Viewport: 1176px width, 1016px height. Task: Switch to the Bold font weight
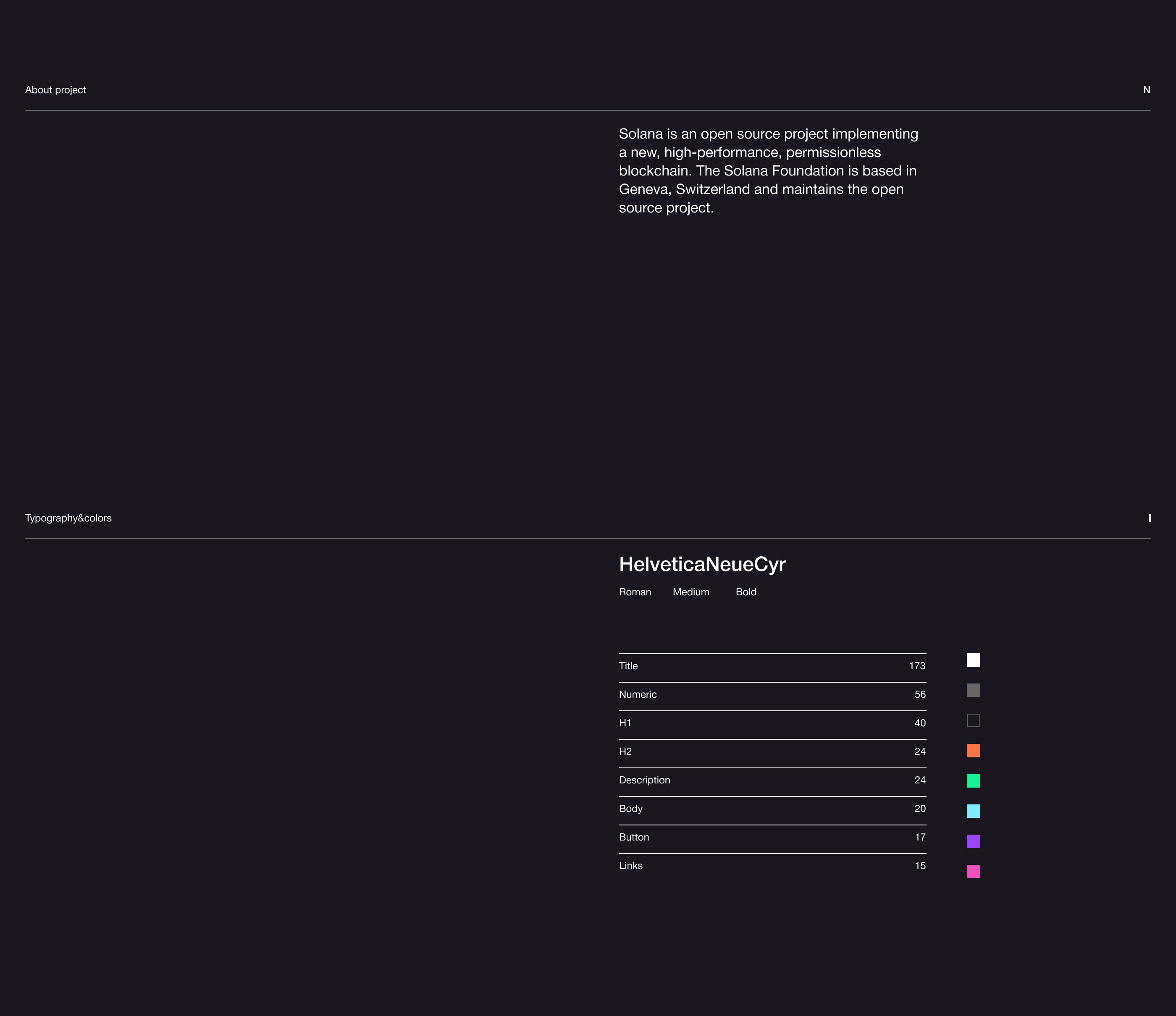tap(746, 592)
